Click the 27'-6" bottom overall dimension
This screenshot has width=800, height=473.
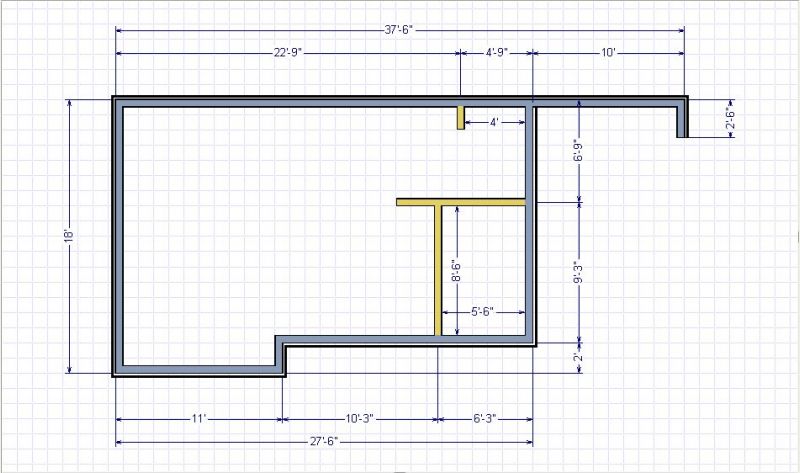click(324, 441)
